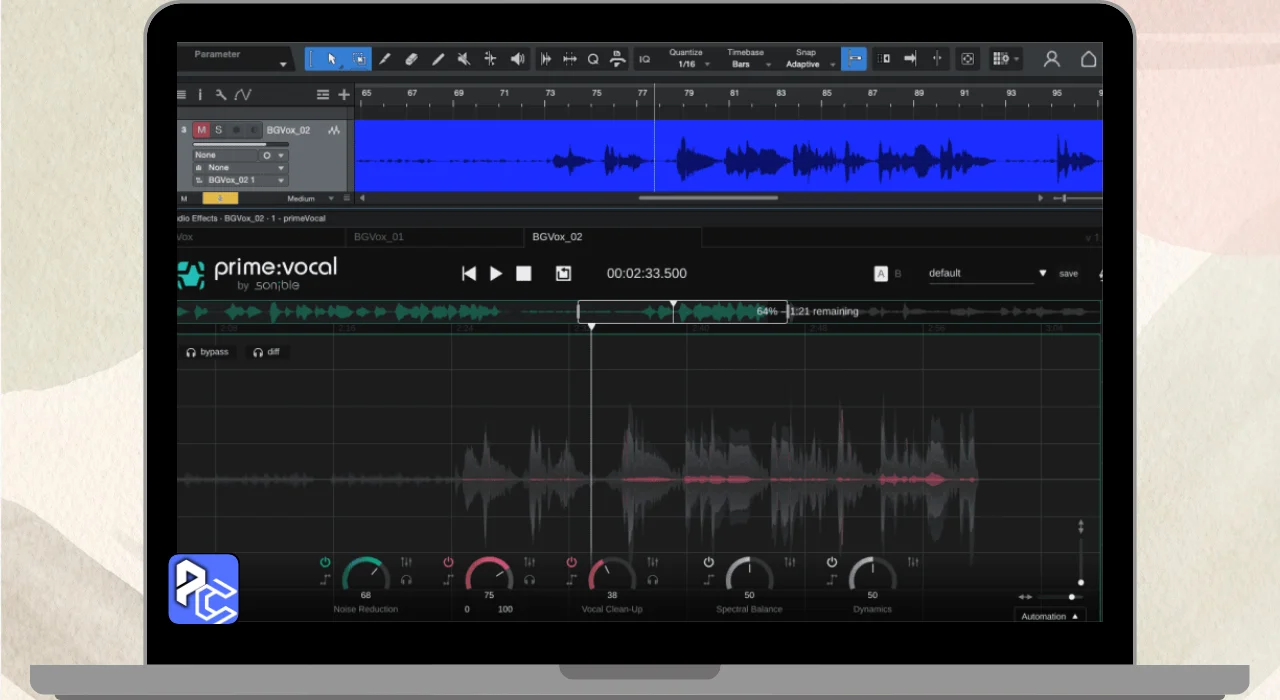Click the Play button in prime:vocal
Image resolution: width=1280 pixels, height=700 pixels.
click(x=496, y=273)
